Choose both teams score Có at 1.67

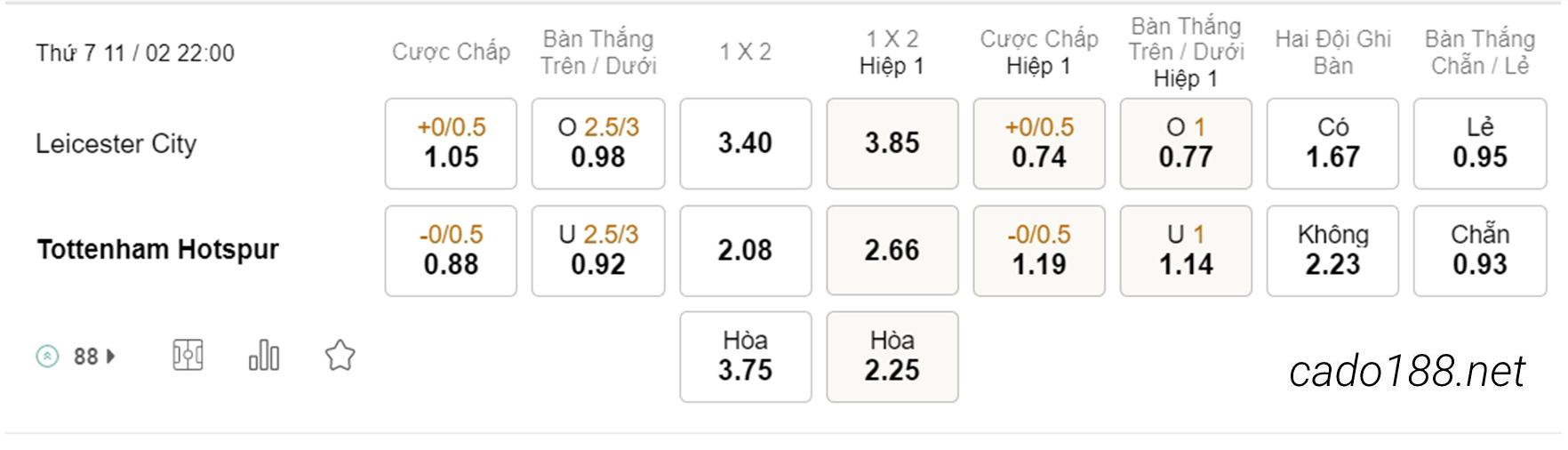[1332, 143]
